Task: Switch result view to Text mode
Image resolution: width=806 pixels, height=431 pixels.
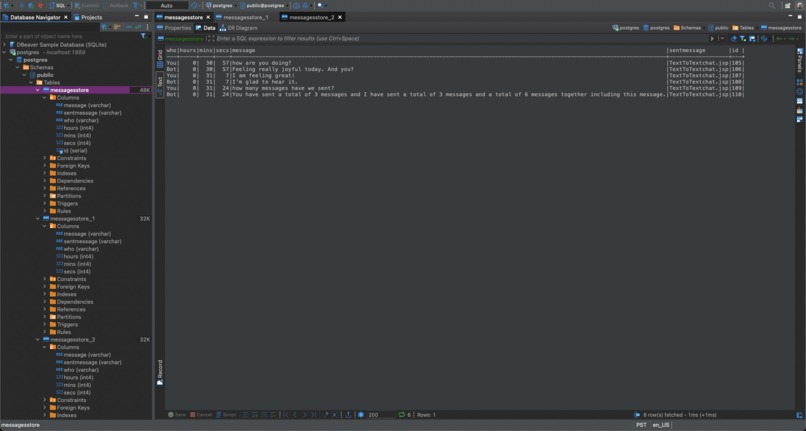Action: (x=160, y=84)
